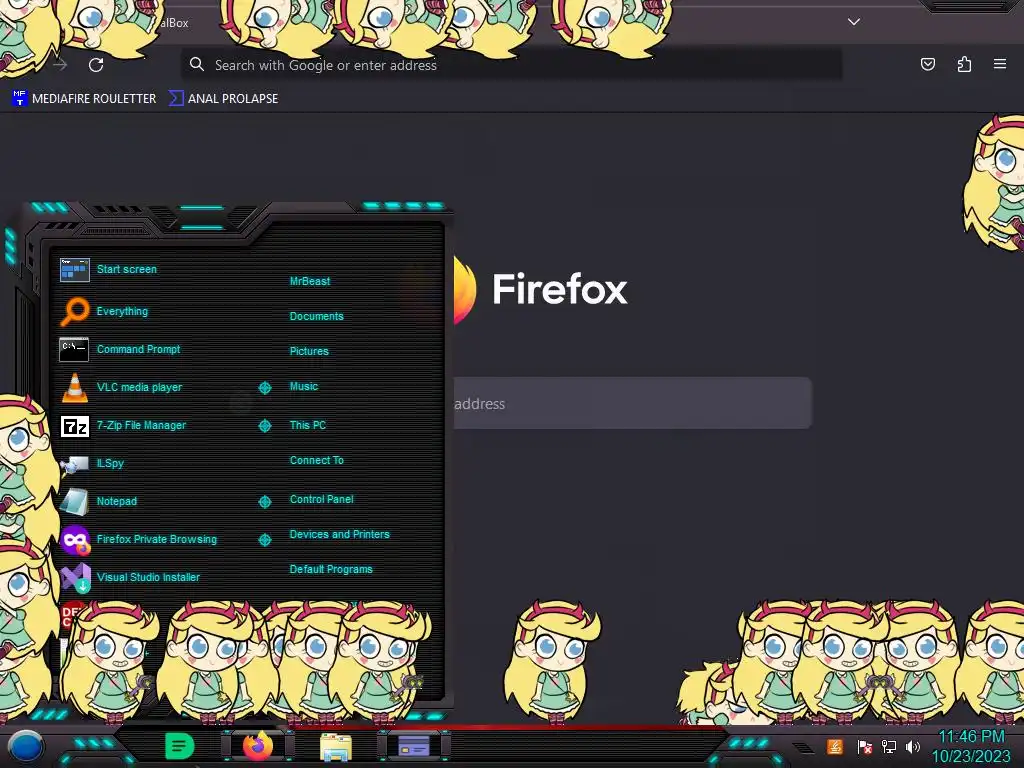Open the Pictures library link
The image size is (1024, 768).
point(309,351)
